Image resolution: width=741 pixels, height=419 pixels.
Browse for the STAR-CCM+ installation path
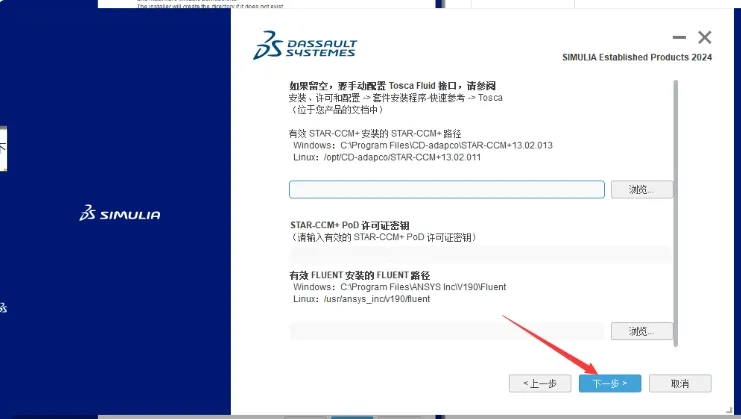pos(641,189)
